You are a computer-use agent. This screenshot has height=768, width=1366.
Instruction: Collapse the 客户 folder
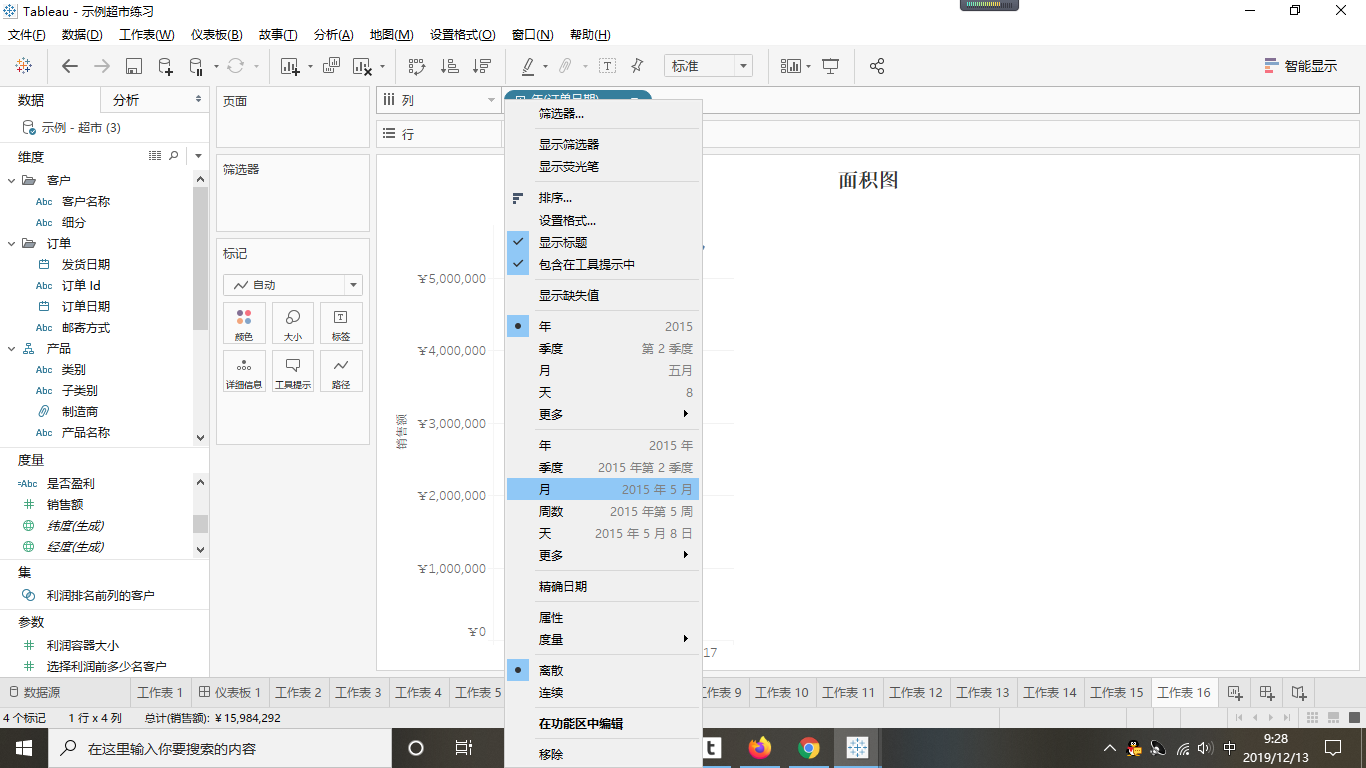click(12, 180)
